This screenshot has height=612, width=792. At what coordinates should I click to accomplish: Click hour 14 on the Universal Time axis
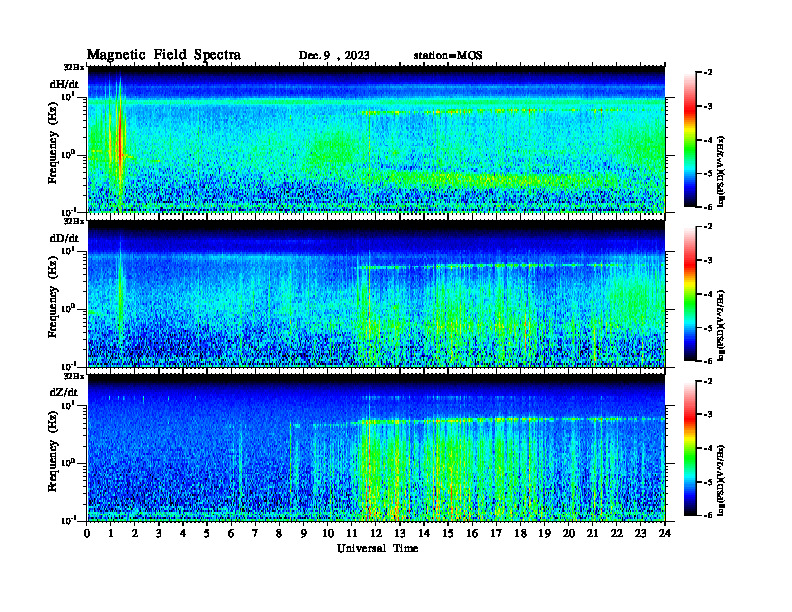click(x=424, y=533)
